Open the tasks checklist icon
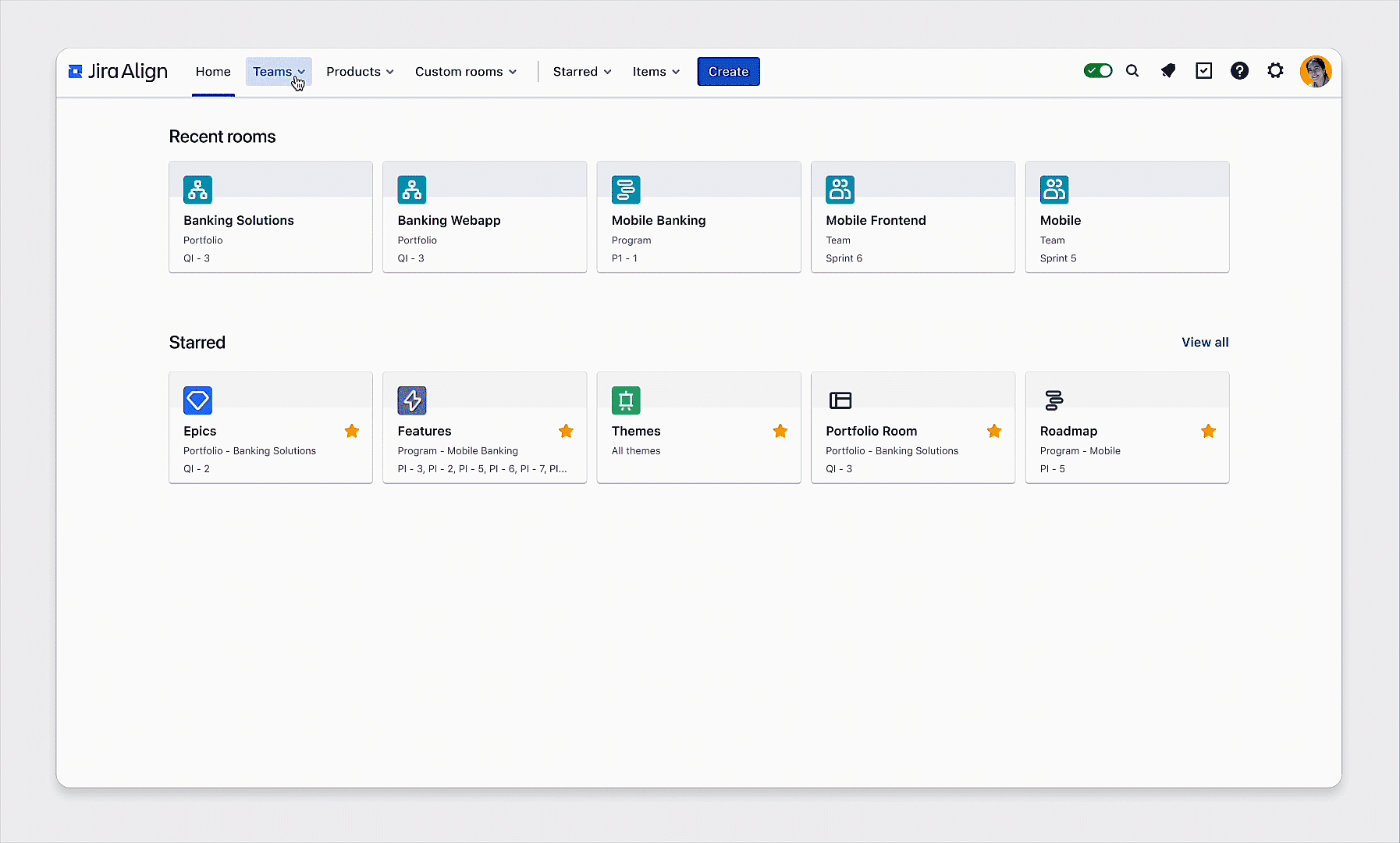1400x843 pixels. 1203,70
